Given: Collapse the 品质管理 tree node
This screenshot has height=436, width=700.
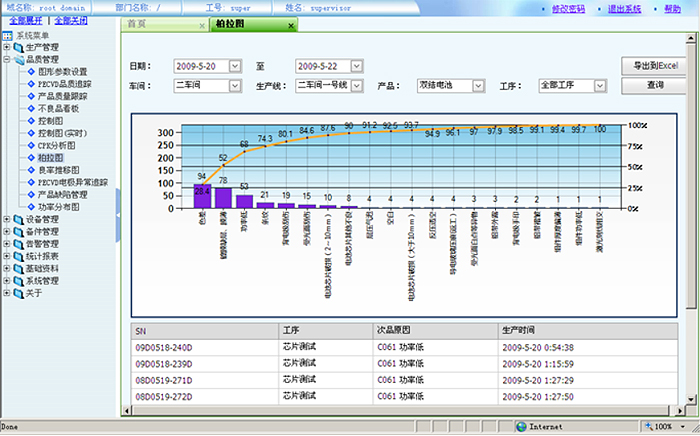Looking at the screenshot, I should [x=7, y=59].
